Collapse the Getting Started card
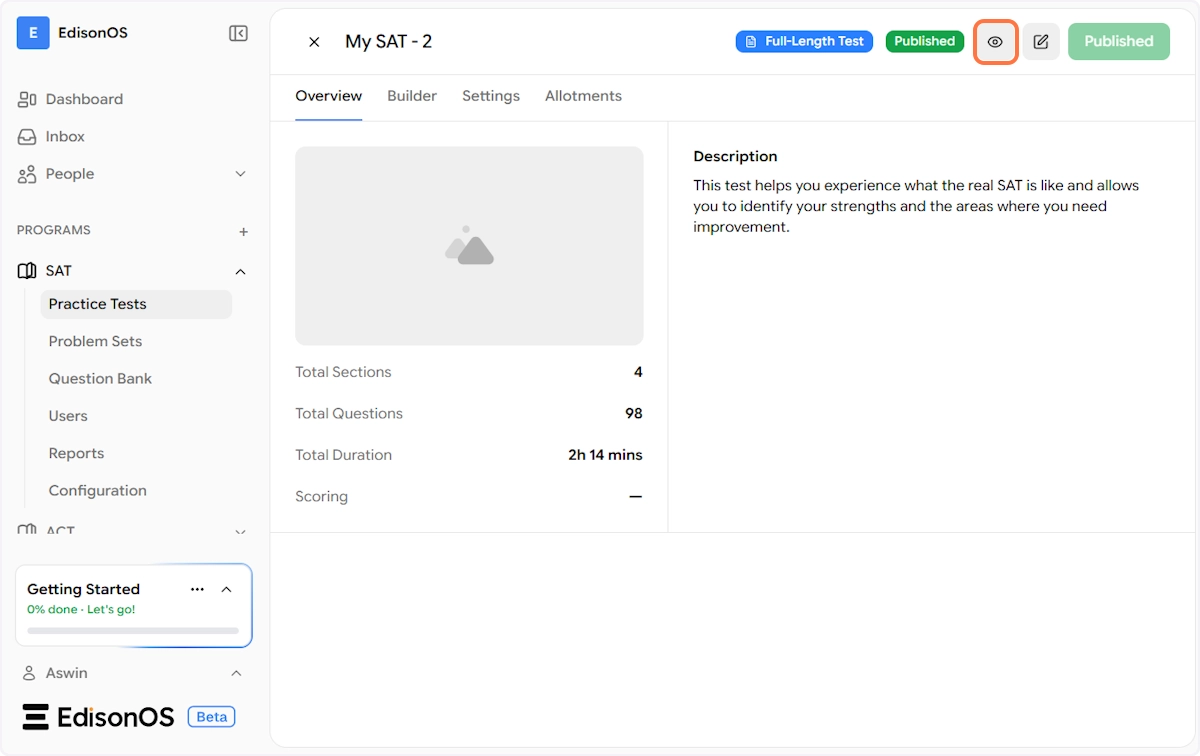 tap(226, 589)
